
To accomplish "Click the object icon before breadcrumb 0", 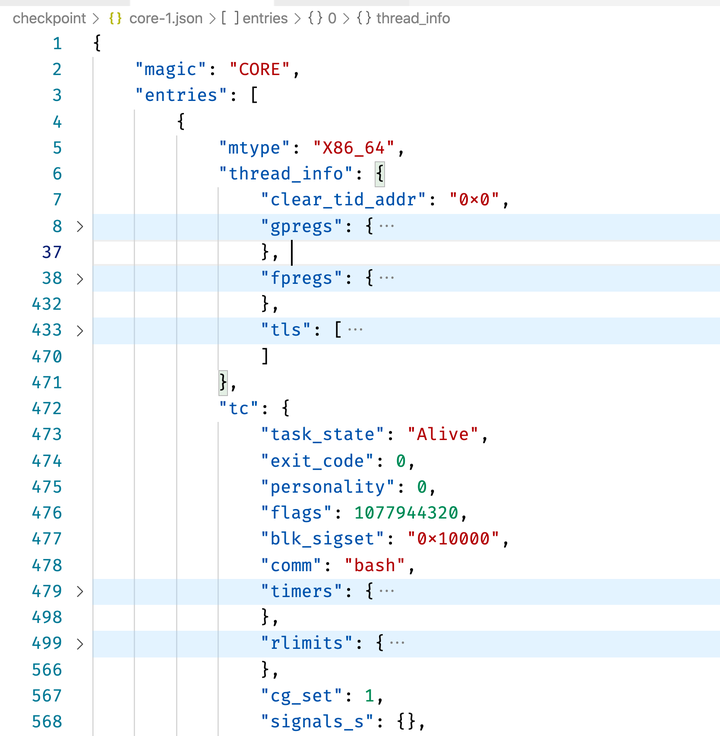I will click(315, 18).
